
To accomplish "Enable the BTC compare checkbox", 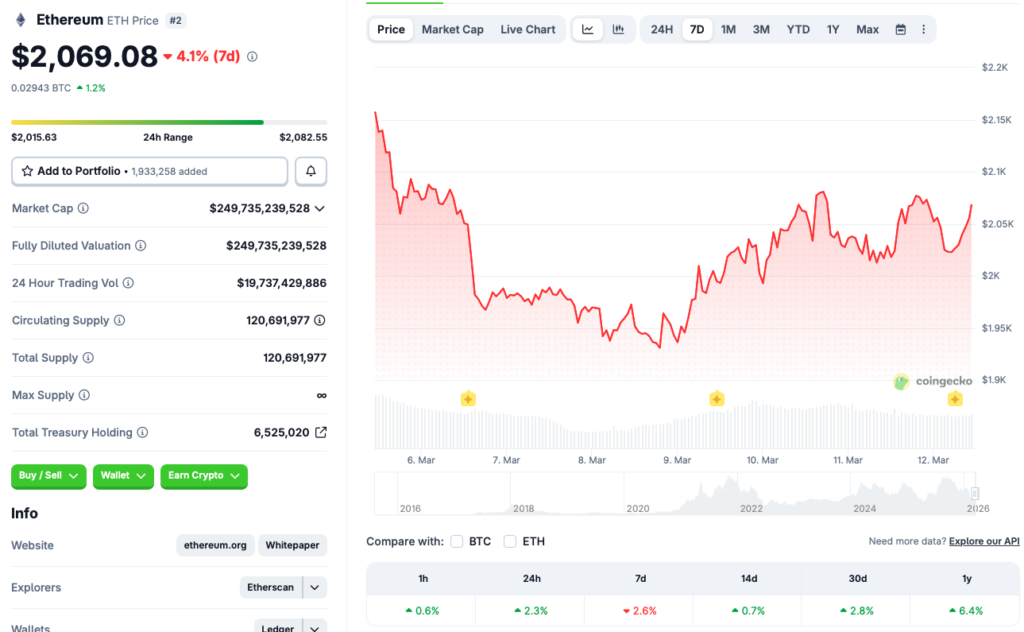I will pos(456,541).
